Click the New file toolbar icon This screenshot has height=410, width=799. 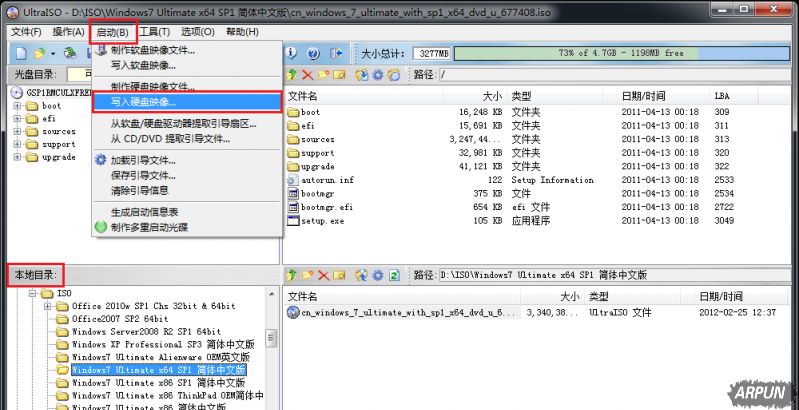(21, 53)
